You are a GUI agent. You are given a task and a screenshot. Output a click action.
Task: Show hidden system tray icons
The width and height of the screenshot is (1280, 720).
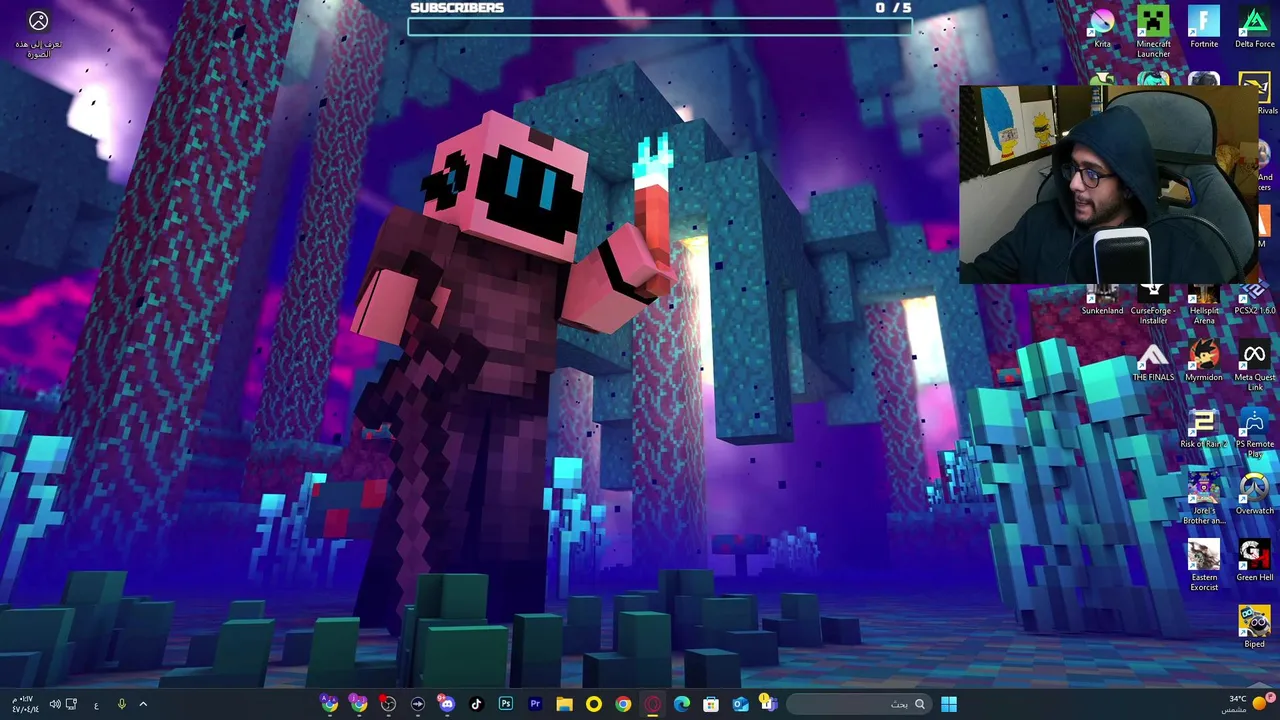tap(143, 704)
